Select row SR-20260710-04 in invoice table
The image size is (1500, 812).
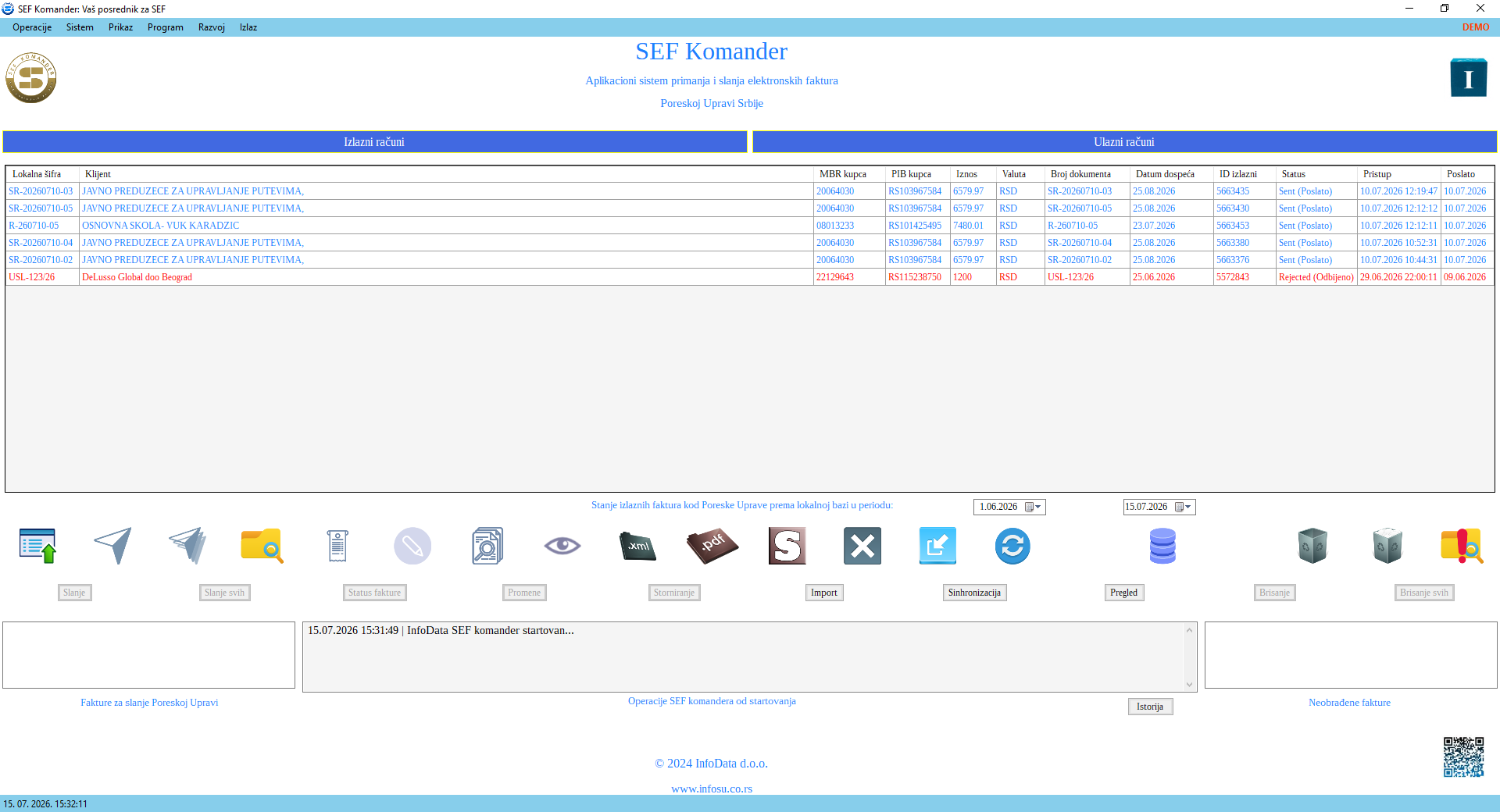[749, 243]
